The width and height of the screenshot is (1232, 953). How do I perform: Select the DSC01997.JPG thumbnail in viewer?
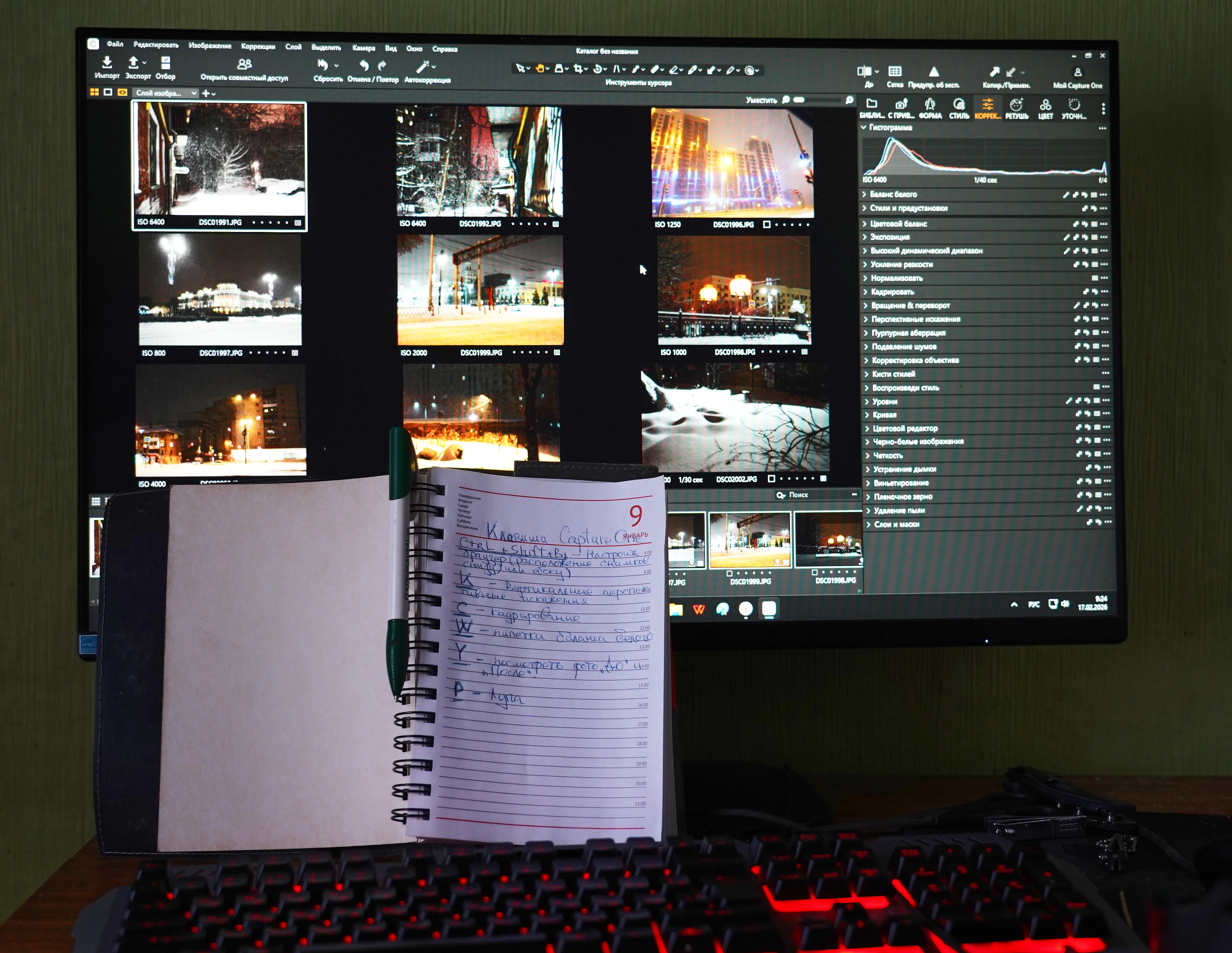(220, 289)
